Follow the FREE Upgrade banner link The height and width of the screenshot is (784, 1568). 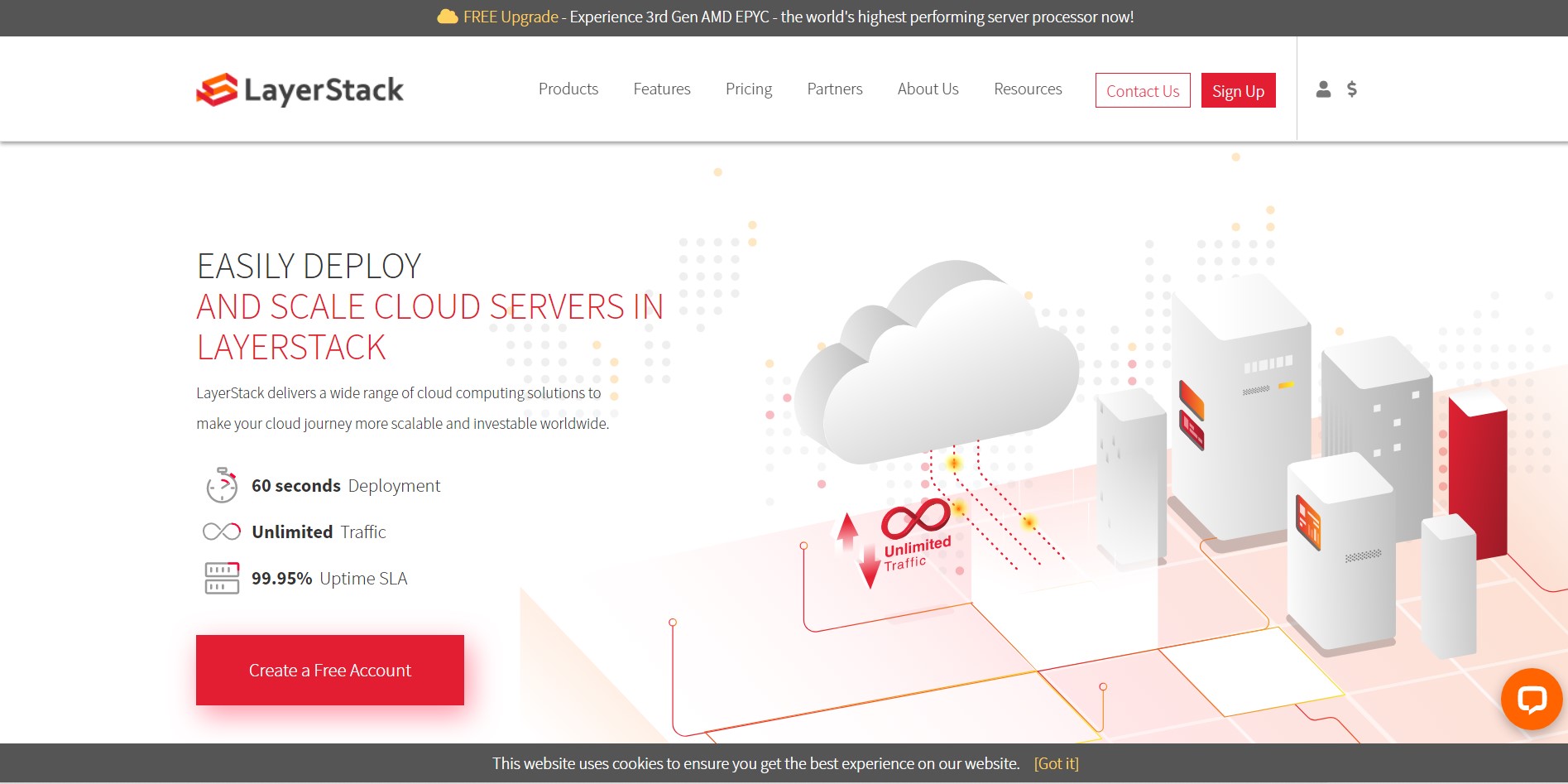pyautogui.click(x=511, y=17)
